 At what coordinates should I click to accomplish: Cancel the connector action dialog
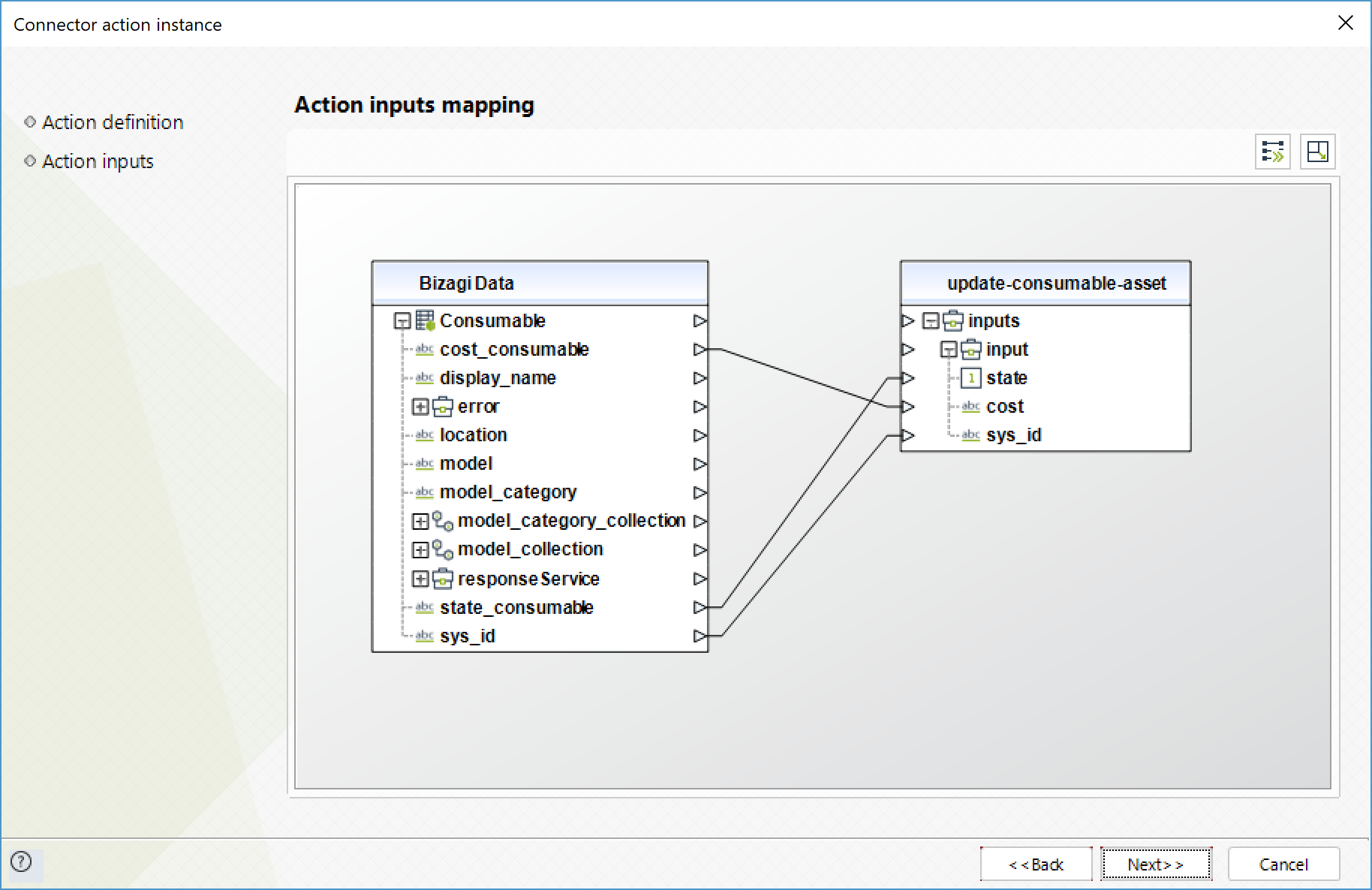coord(1283,864)
